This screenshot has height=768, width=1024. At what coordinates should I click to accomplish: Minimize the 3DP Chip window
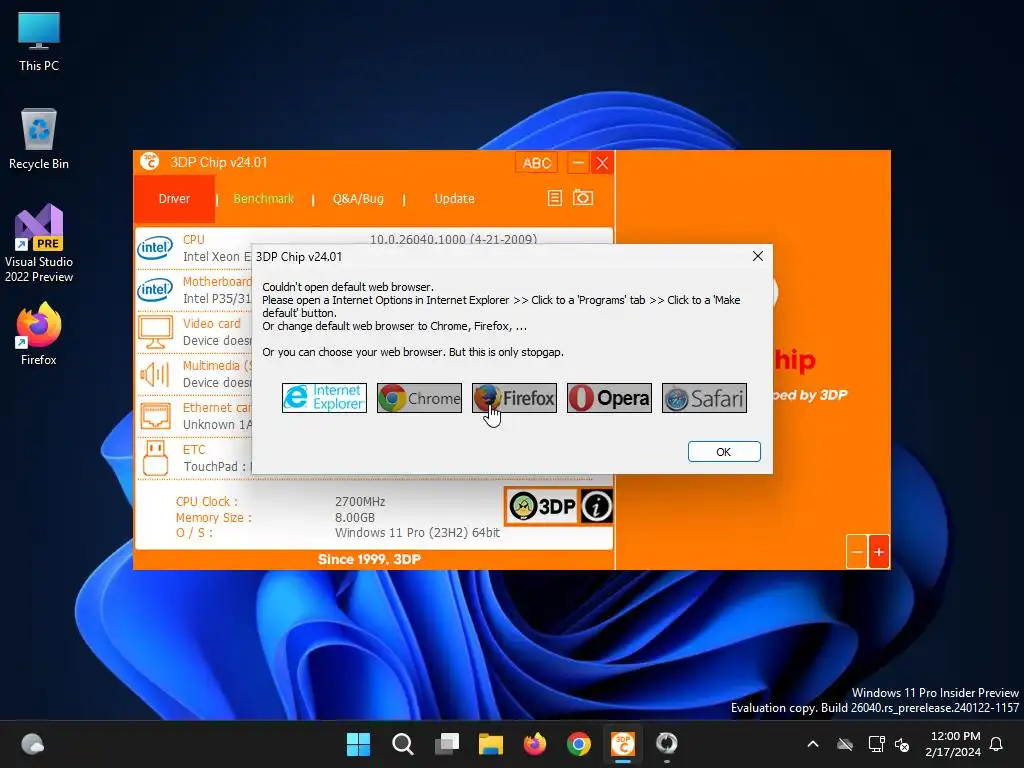tap(578, 163)
